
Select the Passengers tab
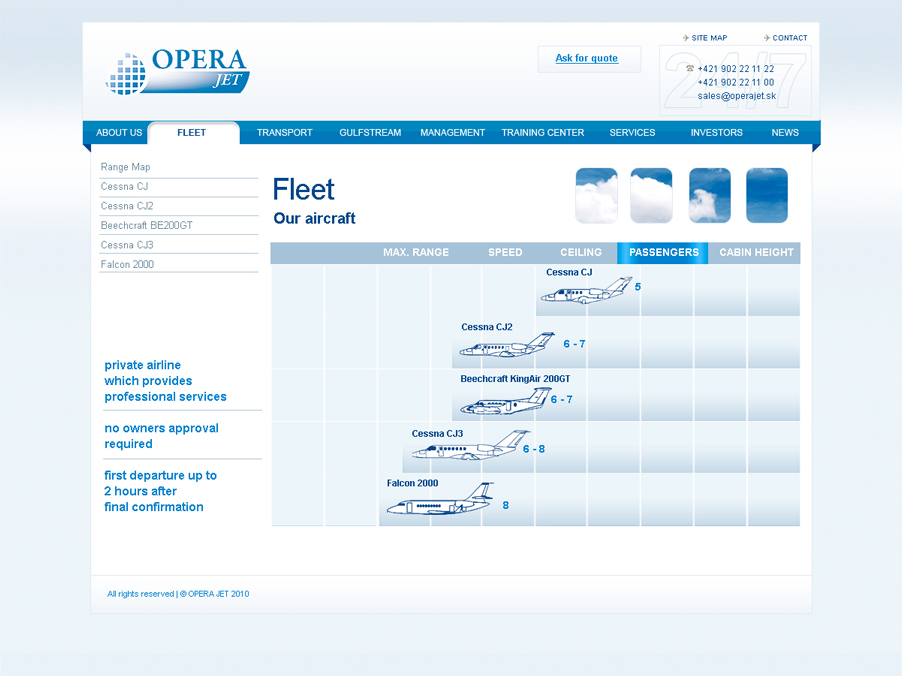(663, 253)
